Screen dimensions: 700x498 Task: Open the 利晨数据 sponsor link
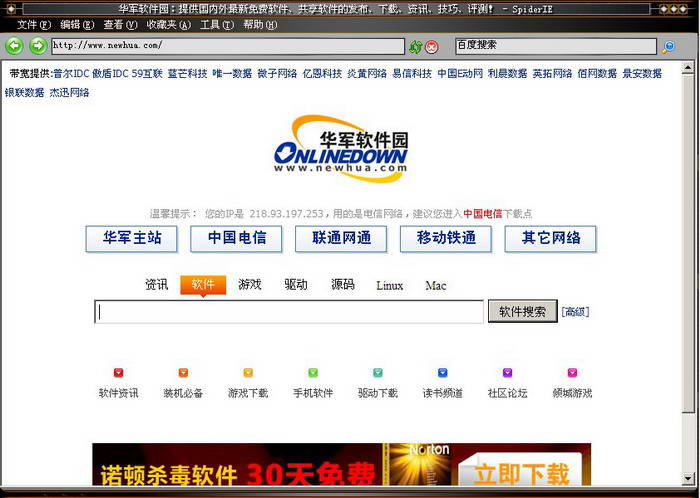[x=508, y=74]
